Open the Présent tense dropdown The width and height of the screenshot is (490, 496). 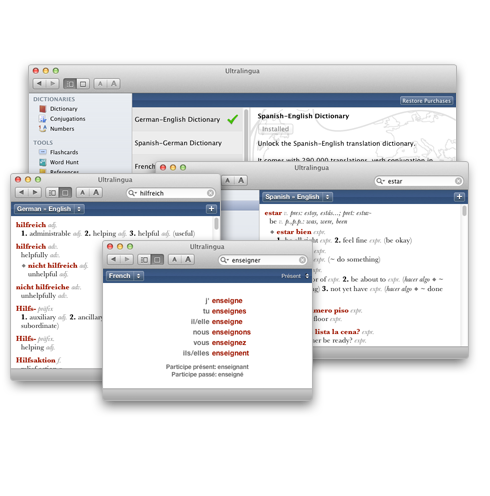(x=295, y=276)
